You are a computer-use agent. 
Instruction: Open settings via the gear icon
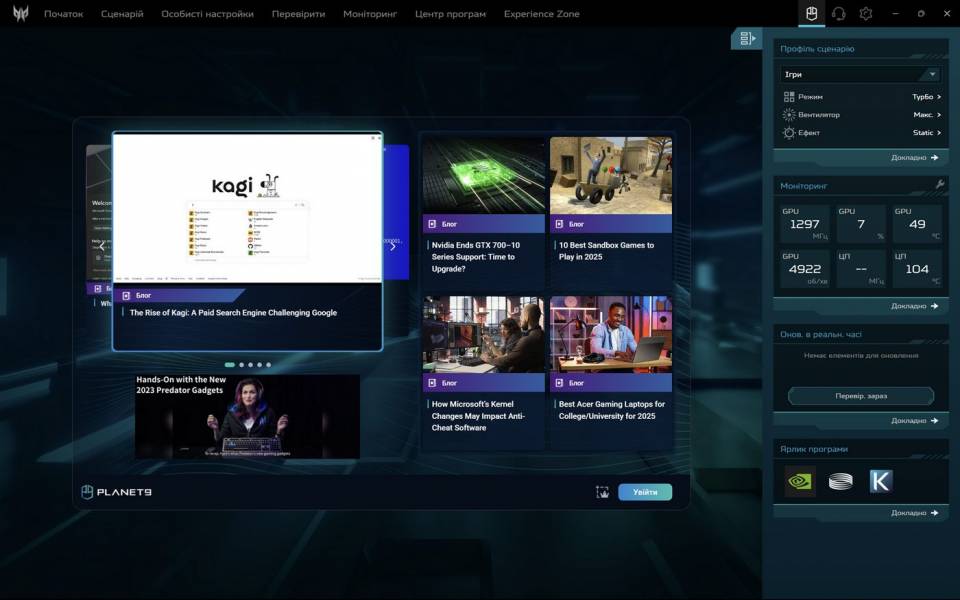[866, 14]
